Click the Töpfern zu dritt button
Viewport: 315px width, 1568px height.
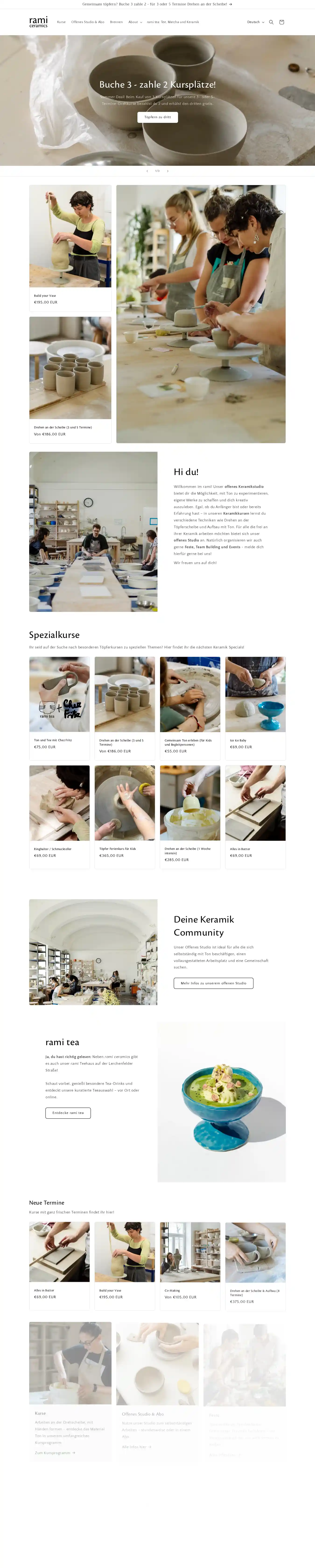click(157, 117)
